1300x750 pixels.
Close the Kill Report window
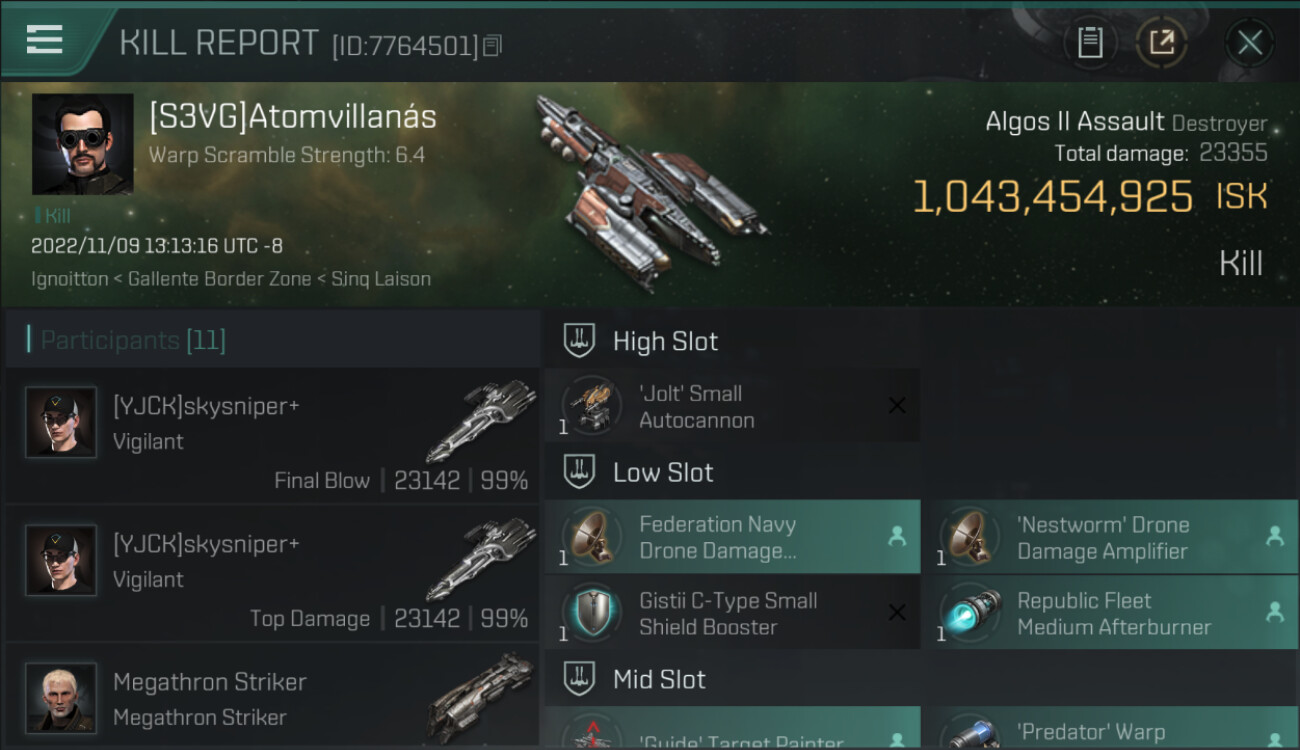click(1250, 43)
